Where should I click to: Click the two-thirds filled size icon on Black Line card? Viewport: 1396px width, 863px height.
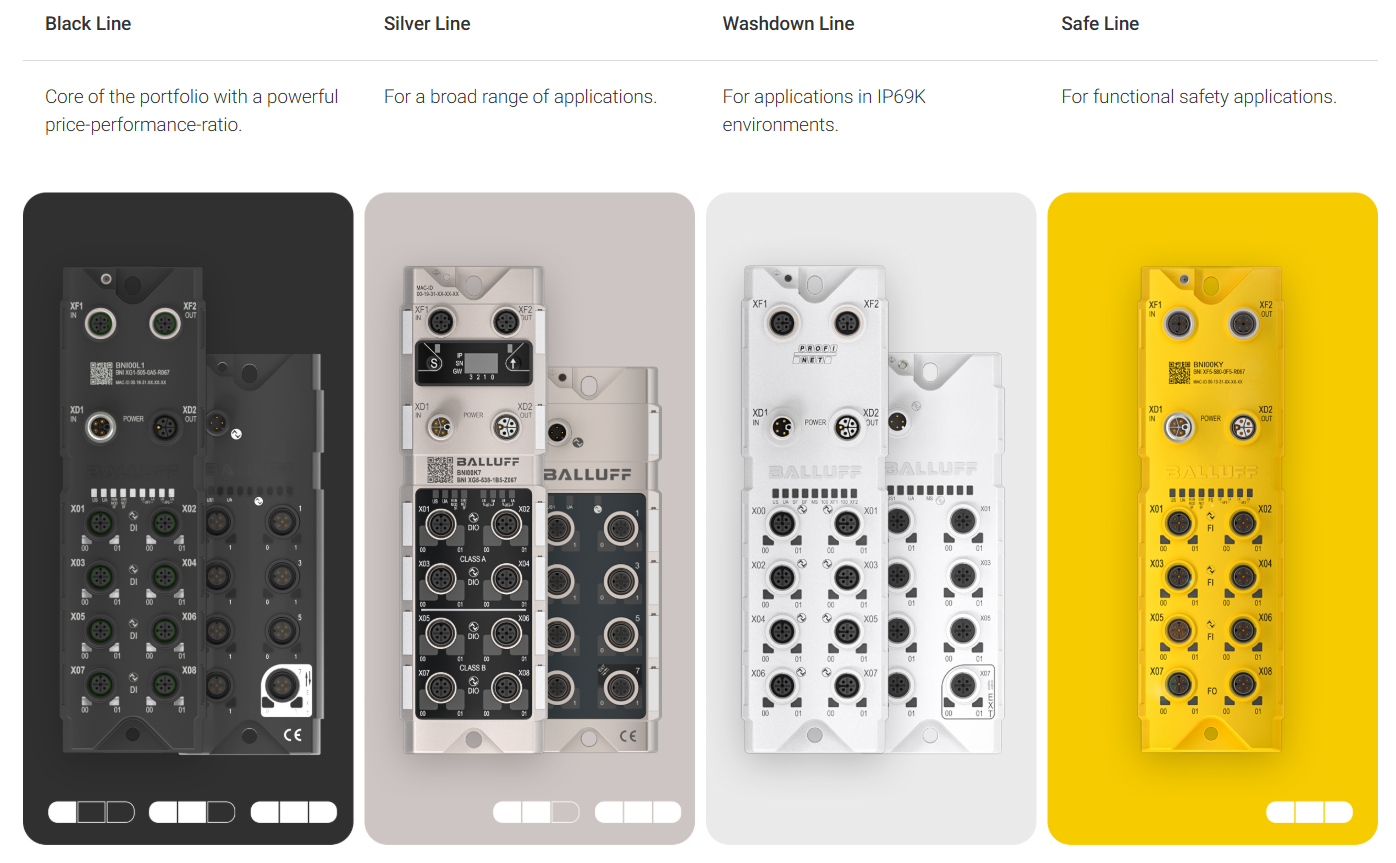[x=192, y=812]
